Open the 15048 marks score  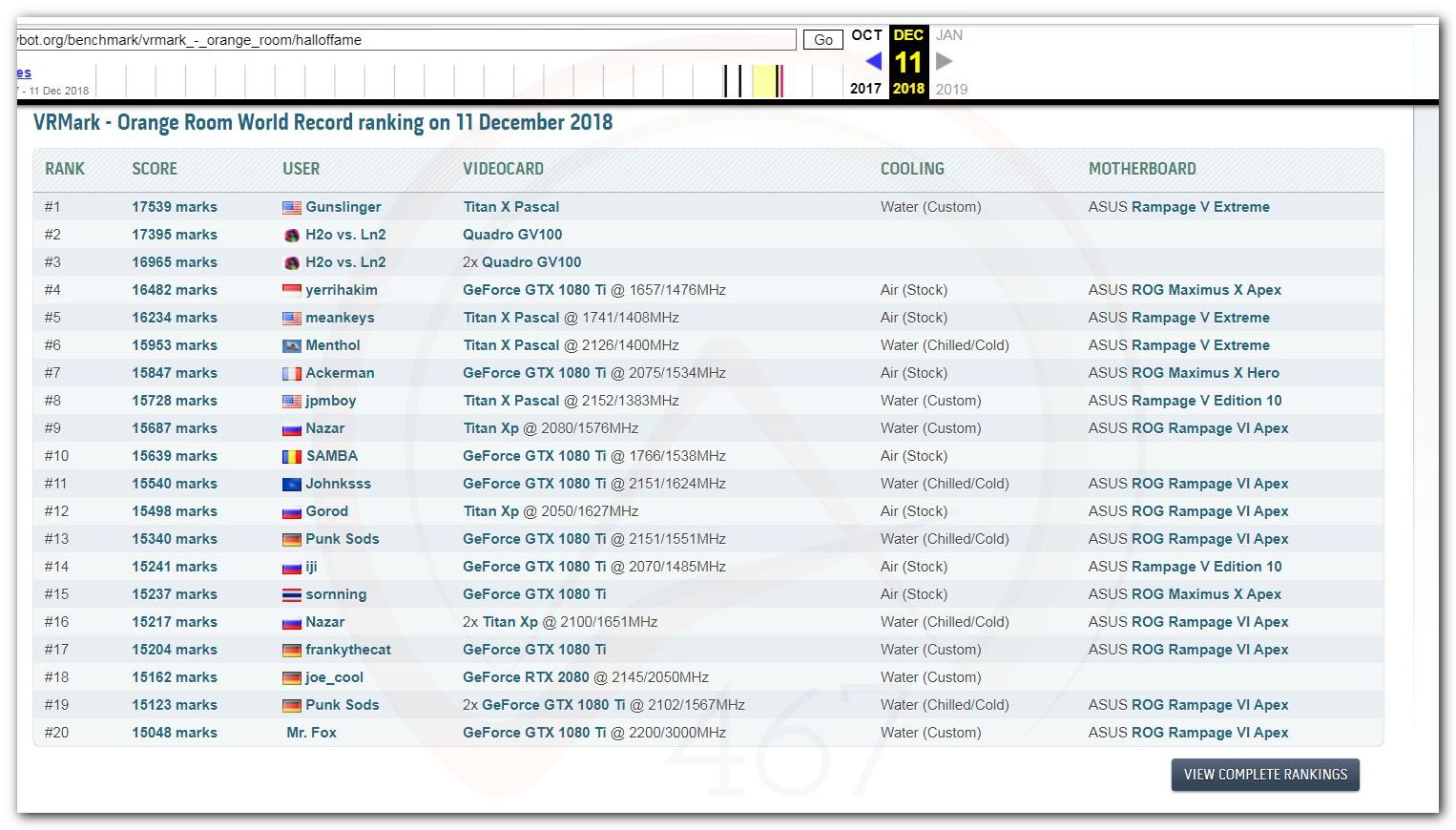point(175,733)
